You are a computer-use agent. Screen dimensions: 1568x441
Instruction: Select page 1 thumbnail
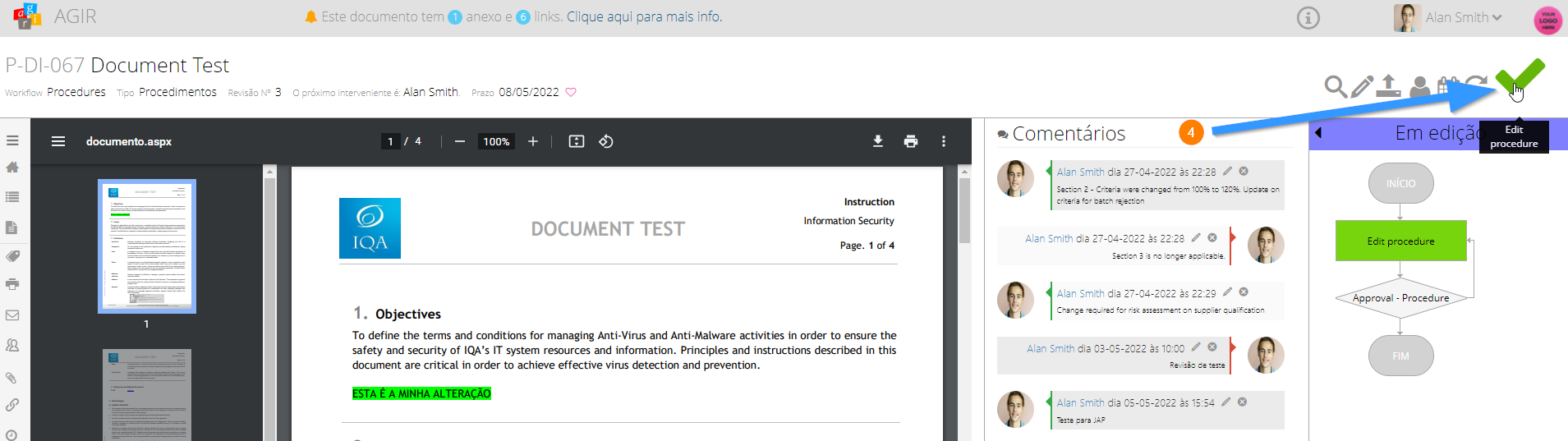(x=147, y=246)
